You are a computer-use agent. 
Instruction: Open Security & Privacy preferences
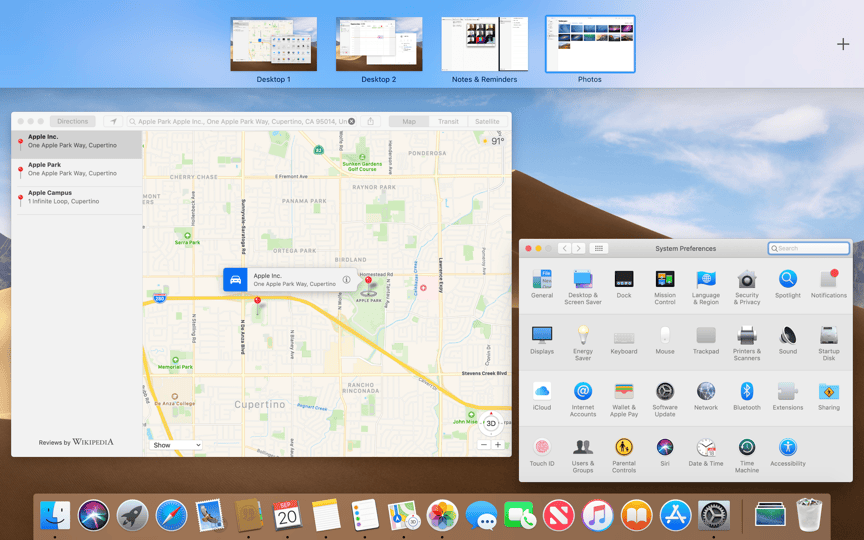[747, 287]
